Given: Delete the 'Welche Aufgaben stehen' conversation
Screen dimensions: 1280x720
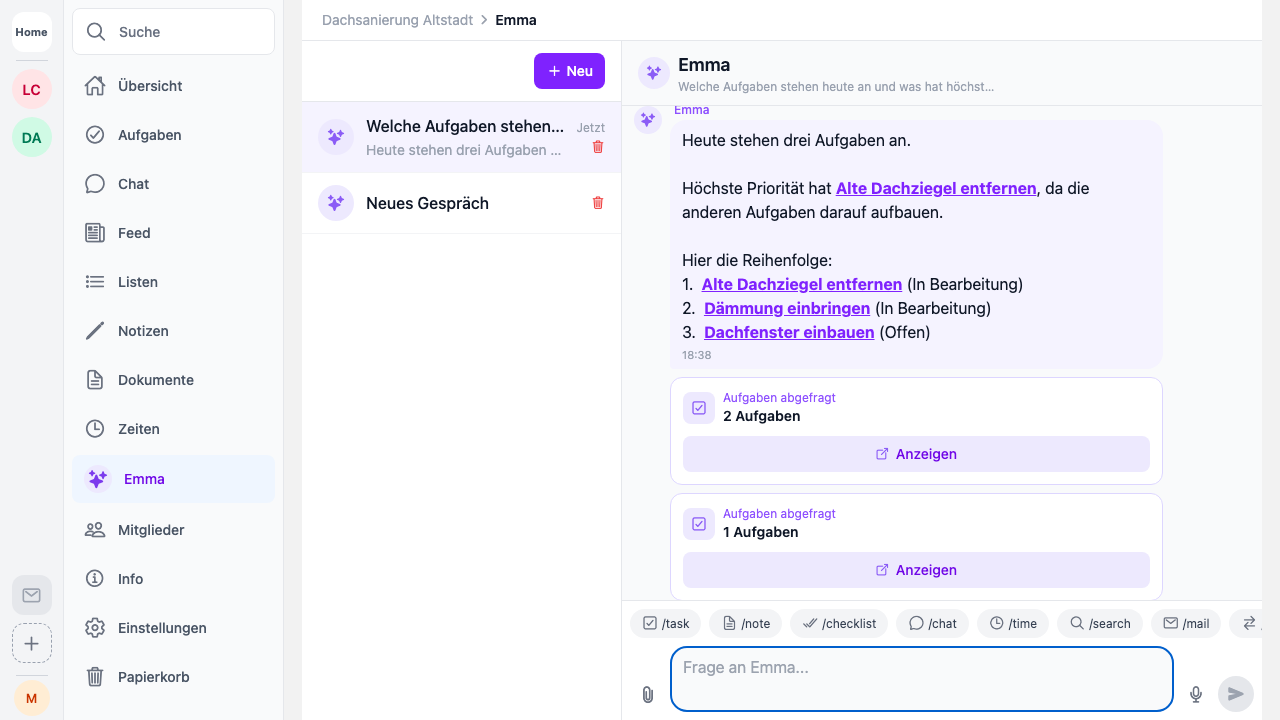Looking at the screenshot, I should coord(598,147).
